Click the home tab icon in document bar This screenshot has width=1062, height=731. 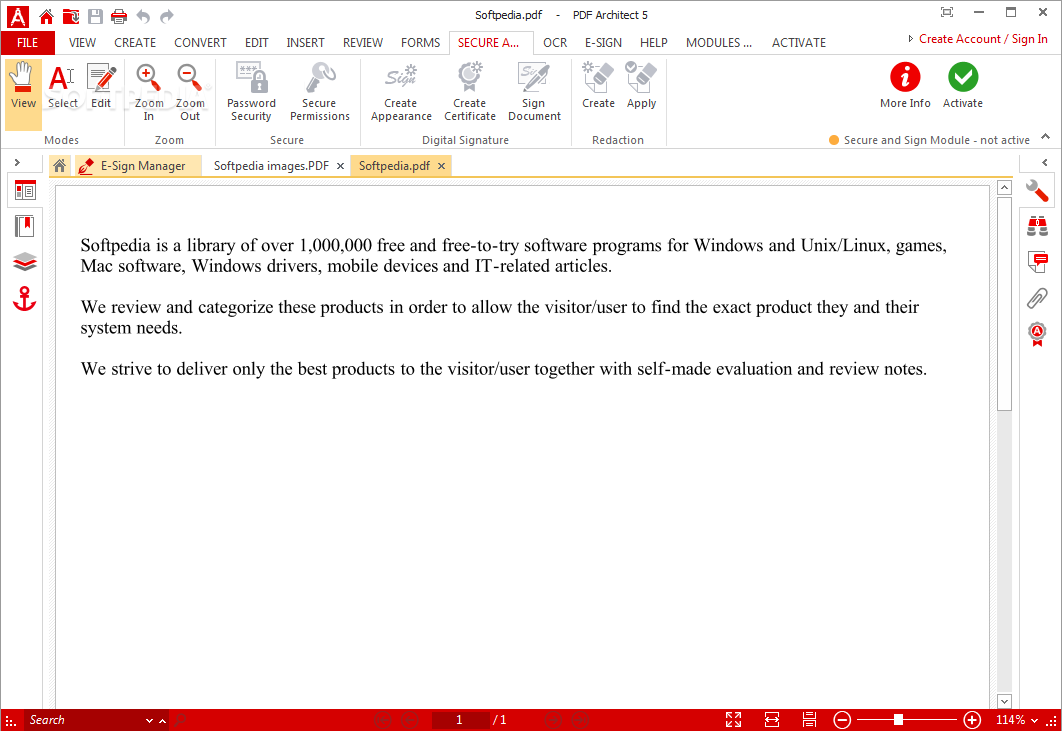point(60,165)
